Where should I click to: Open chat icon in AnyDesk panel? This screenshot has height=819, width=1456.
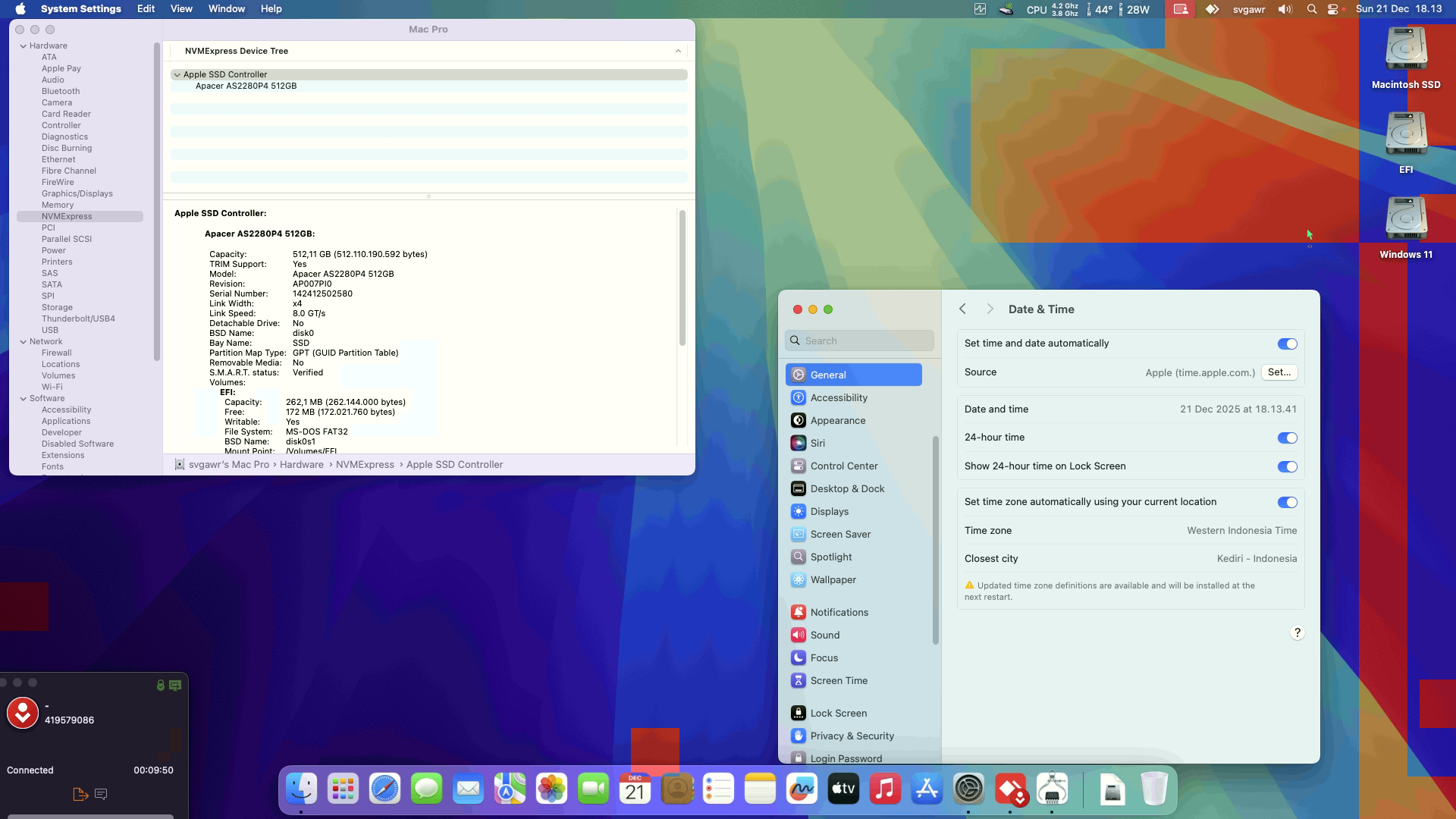101,794
